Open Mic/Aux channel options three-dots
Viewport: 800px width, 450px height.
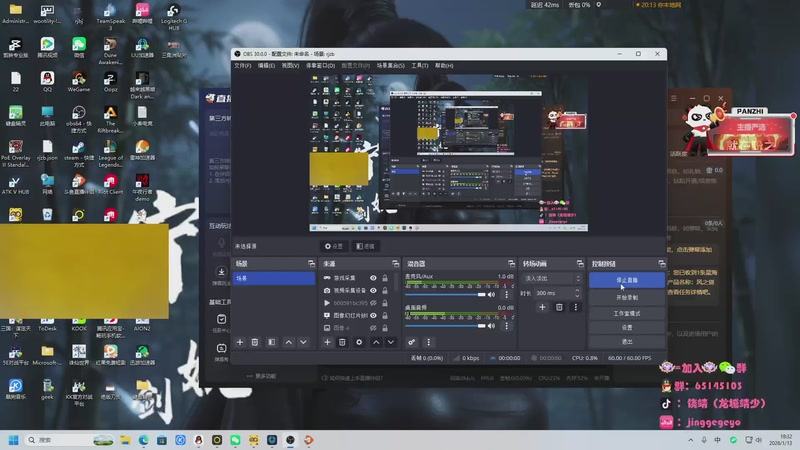pyautogui.click(x=506, y=294)
